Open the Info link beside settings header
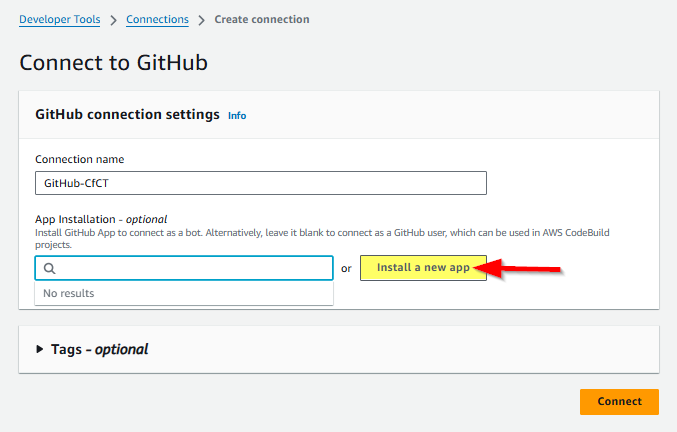This screenshot has width=677, height=432. click(237, 116)
